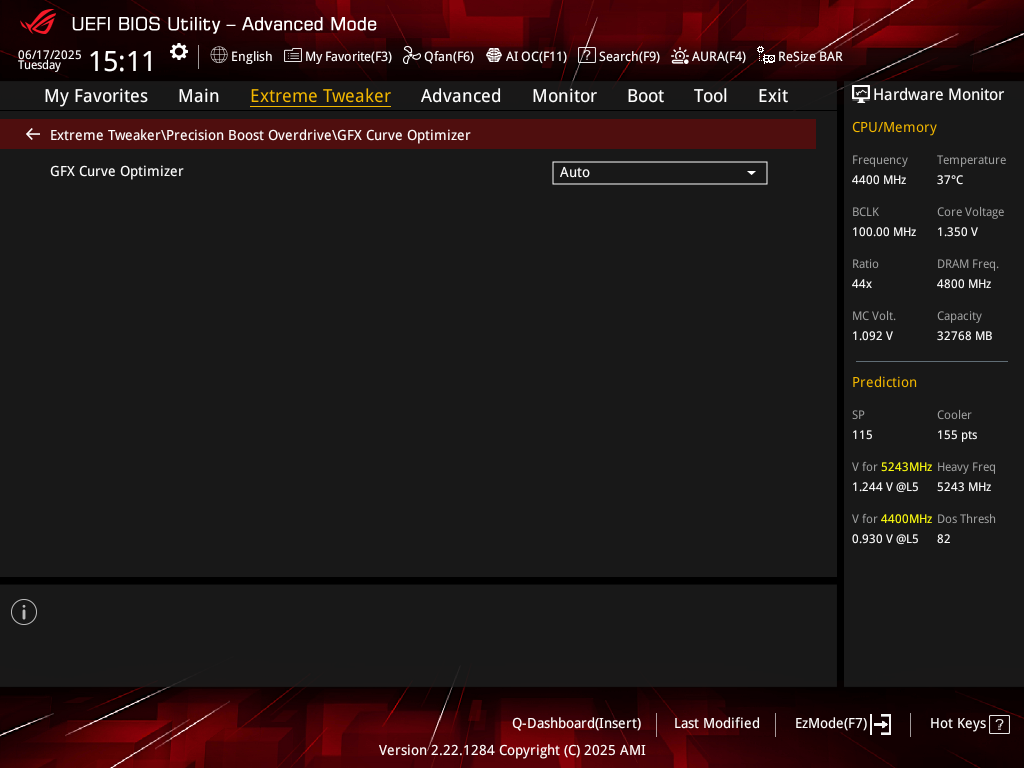Go back using the left arrow
This screenshot has width=1024, height=768.
[33, 134]
